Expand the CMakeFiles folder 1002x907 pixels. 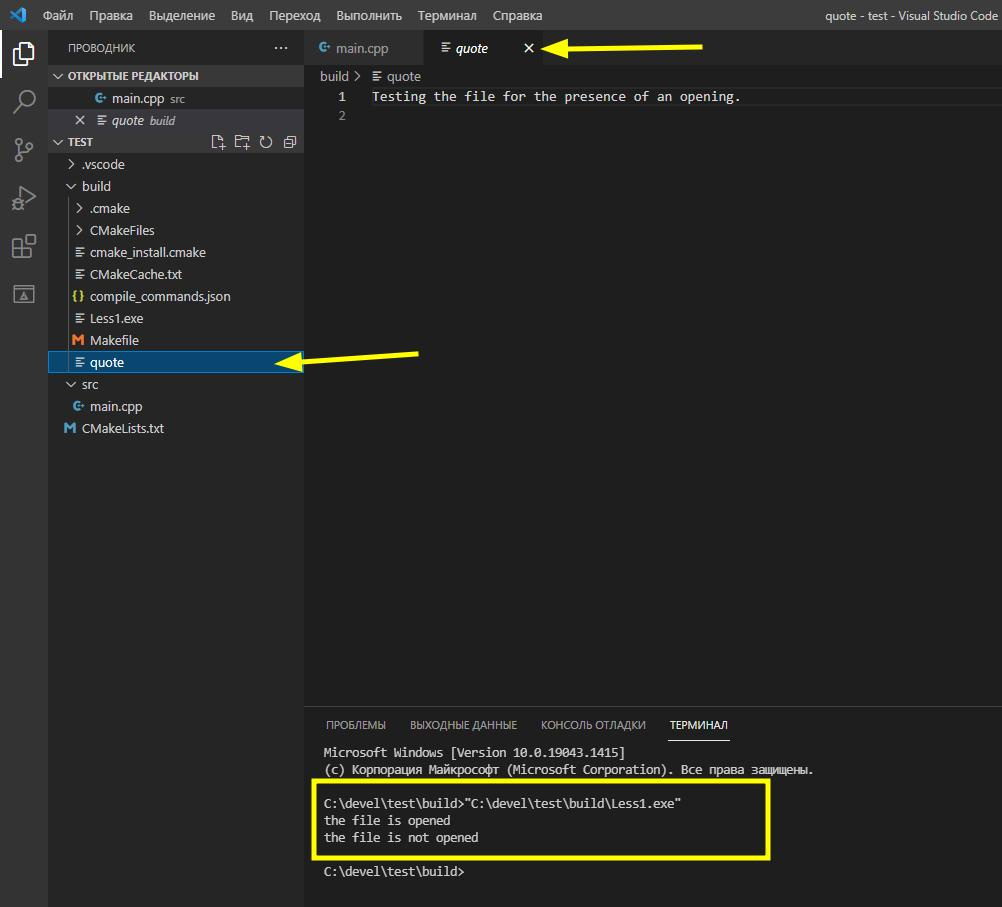(x=121, y=230)
